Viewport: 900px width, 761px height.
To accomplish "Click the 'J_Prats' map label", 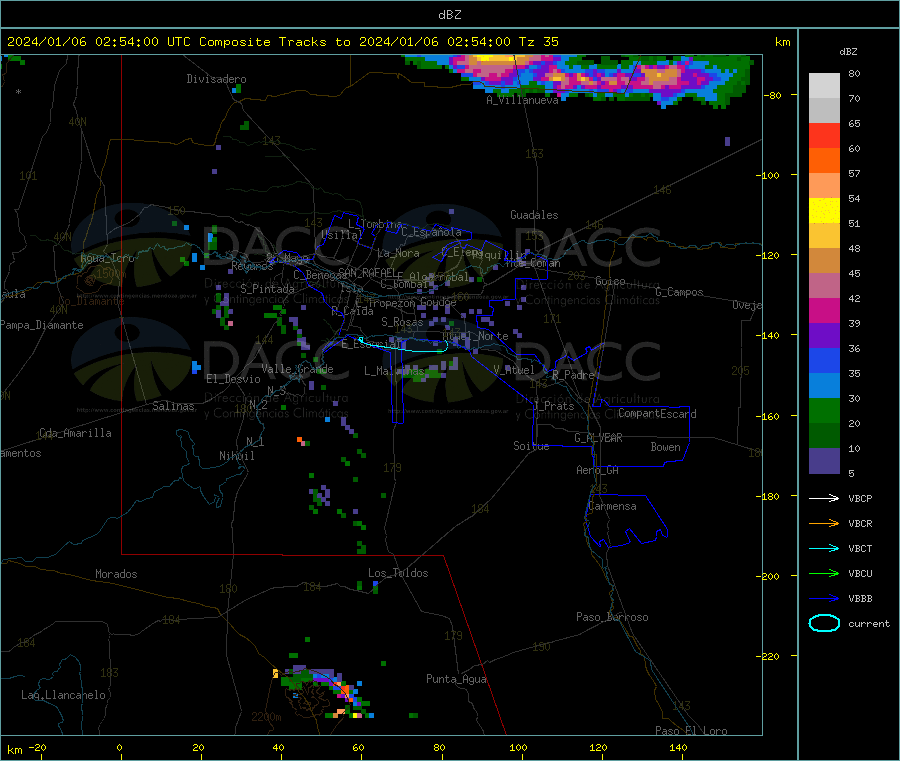I will pos(553,406).
